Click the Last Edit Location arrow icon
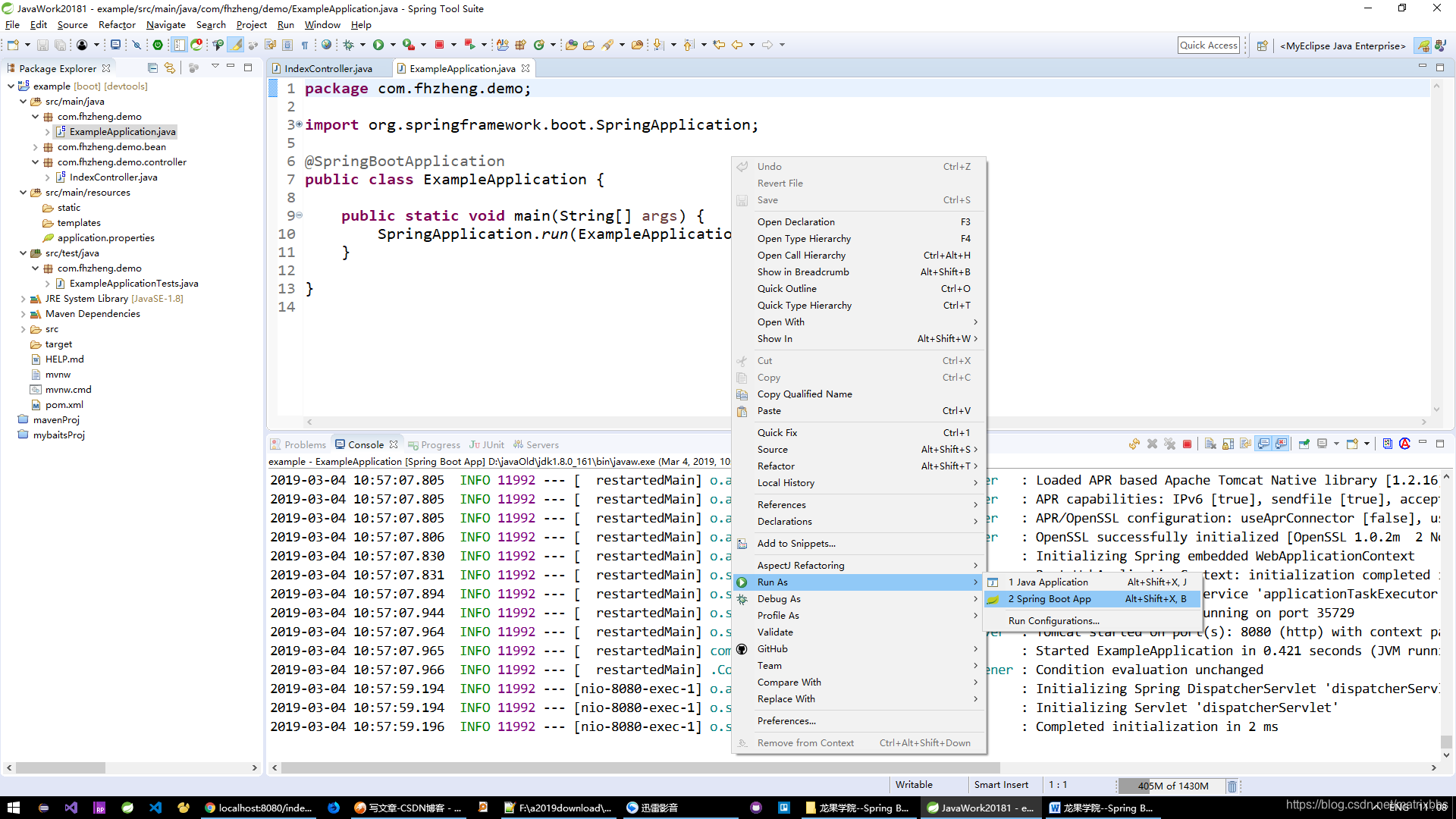This screenshot has width=1456, height=819. [719, 45]
